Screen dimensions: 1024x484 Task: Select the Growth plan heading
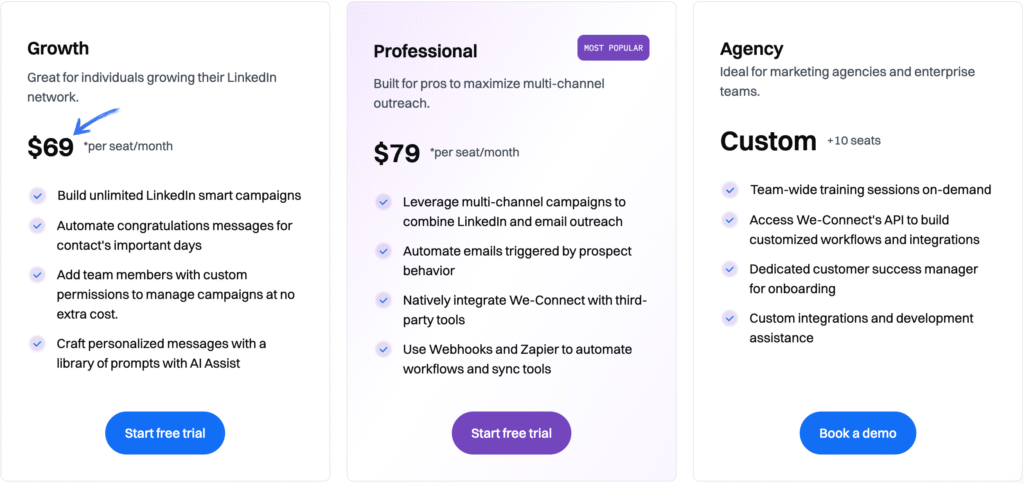(58, 48)
